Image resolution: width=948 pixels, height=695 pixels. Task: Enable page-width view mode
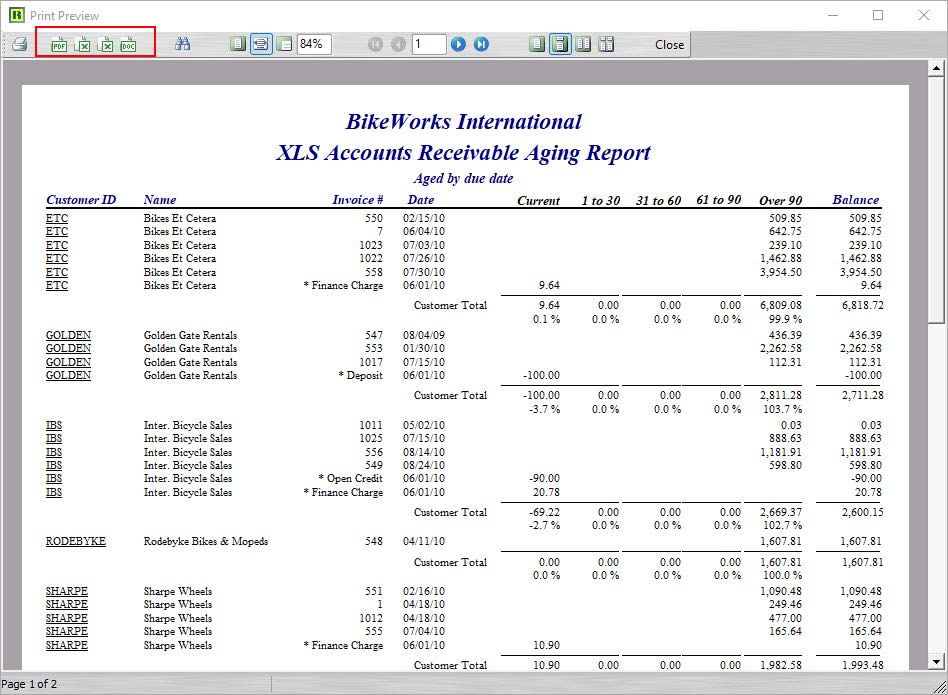click(259, 44)
